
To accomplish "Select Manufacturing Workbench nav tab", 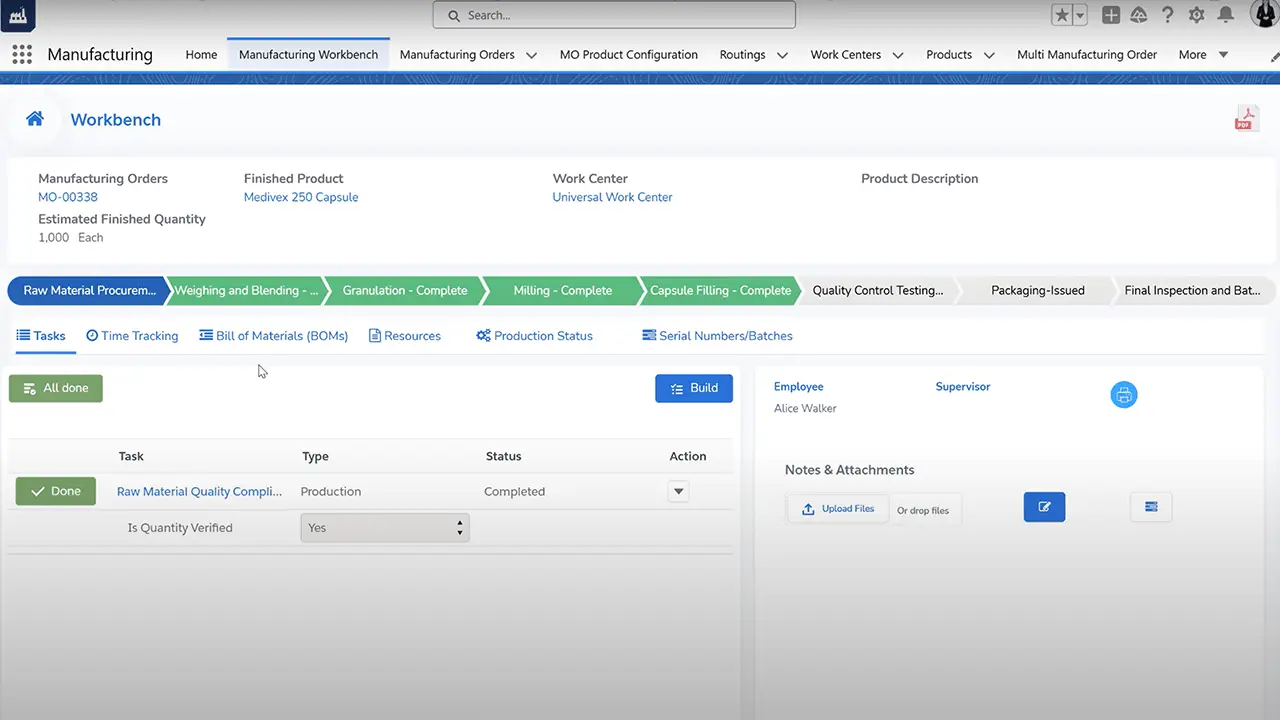I will point(308,55).
